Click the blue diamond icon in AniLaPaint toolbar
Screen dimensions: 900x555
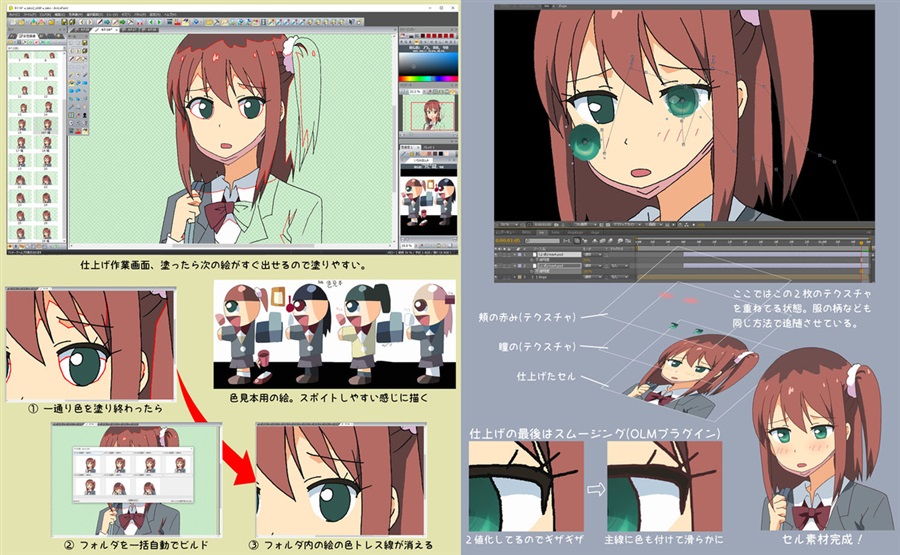tap(196, 22)
